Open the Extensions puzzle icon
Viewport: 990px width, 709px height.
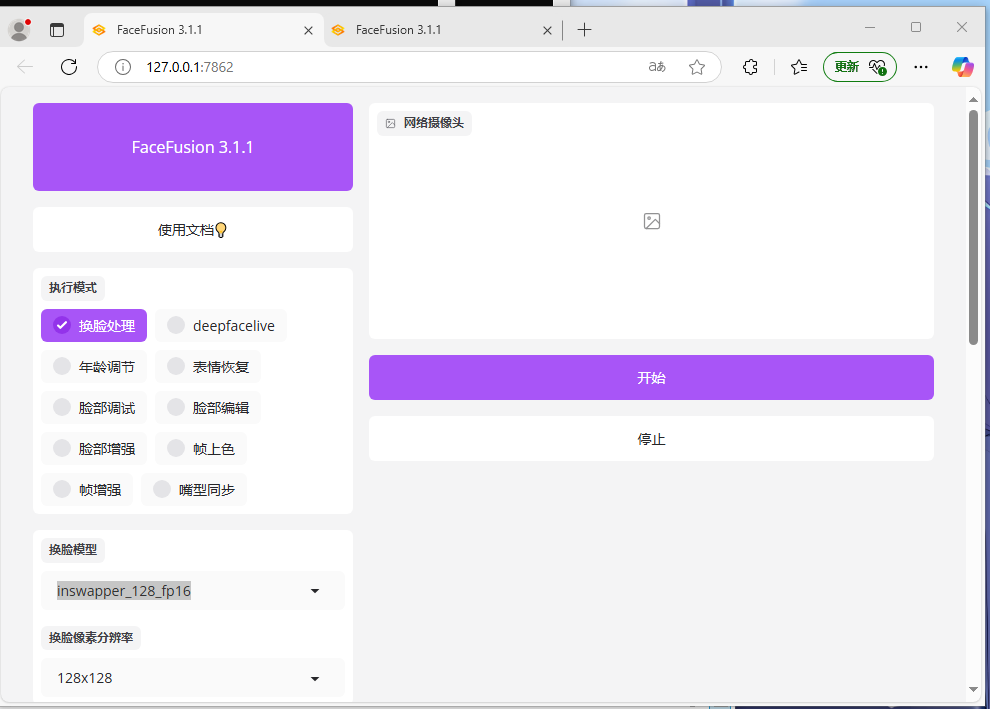coord(750,67)
